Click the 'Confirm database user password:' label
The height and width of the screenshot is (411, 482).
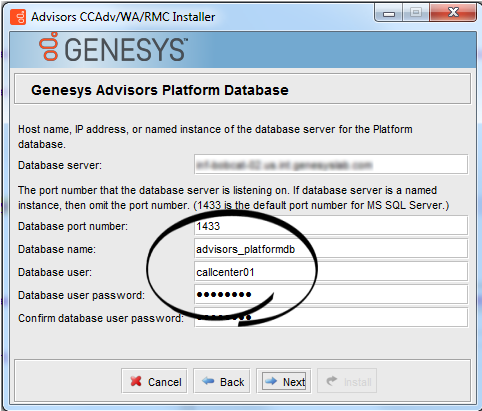tap(101, 318)
